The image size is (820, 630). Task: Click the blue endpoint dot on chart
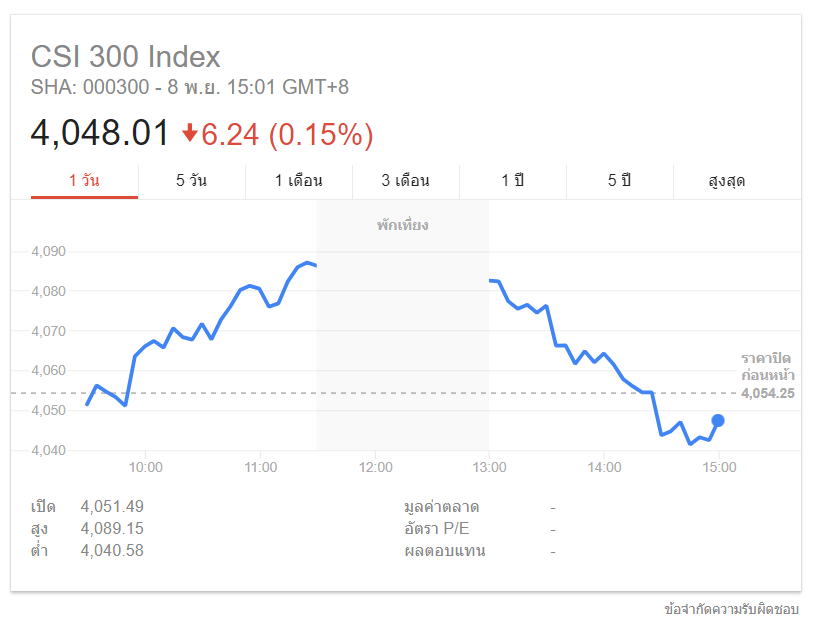pyautogui.click(x=718, y=420)
